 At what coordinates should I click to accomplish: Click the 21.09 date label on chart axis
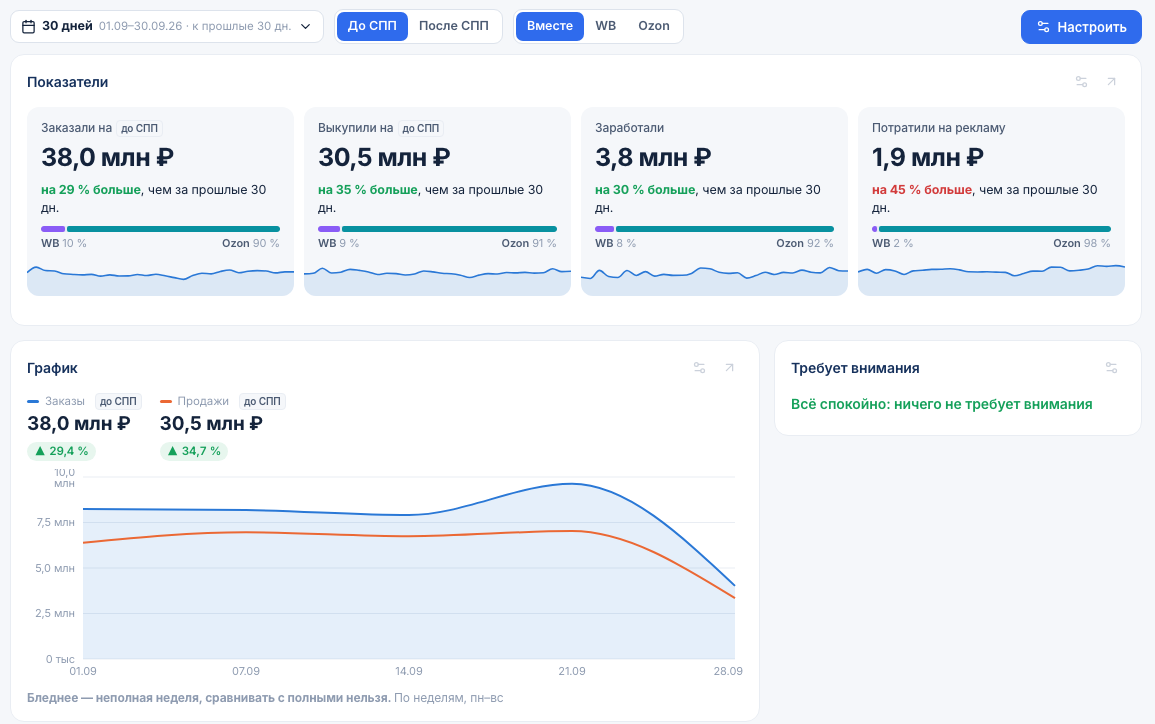point(572,671)
